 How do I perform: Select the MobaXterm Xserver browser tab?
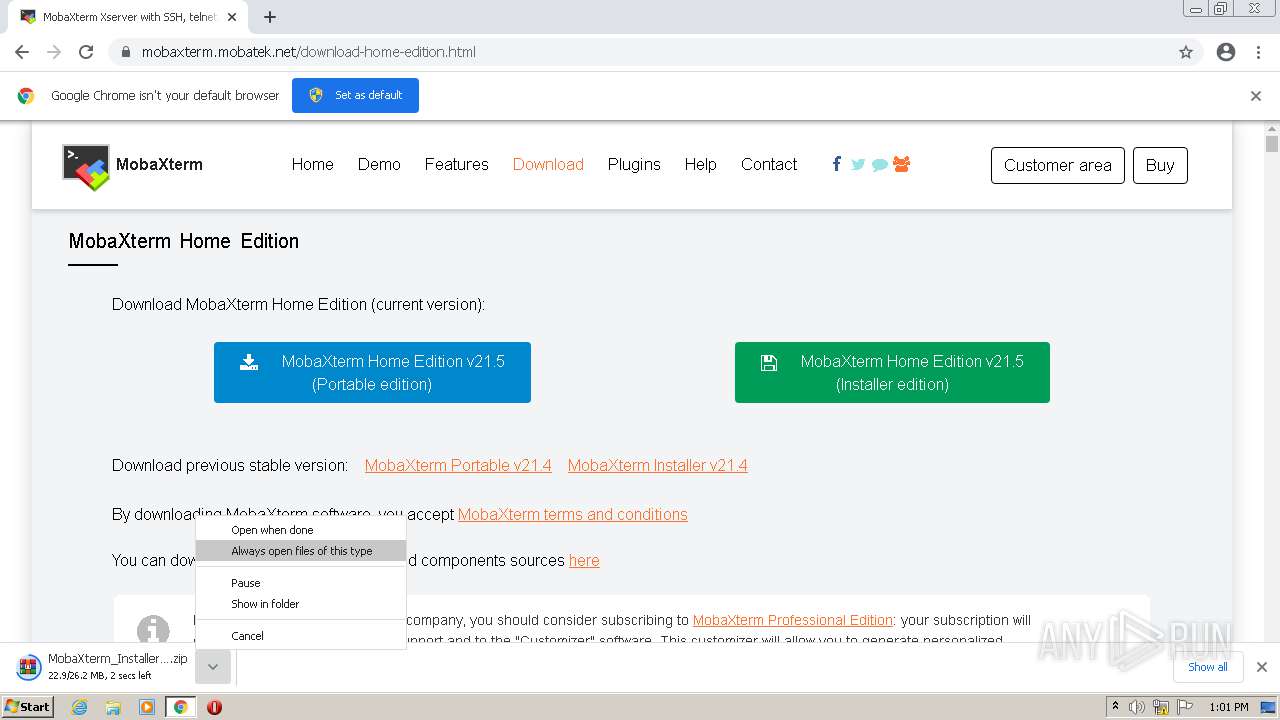pyautogui.click(x=130, y=17)
